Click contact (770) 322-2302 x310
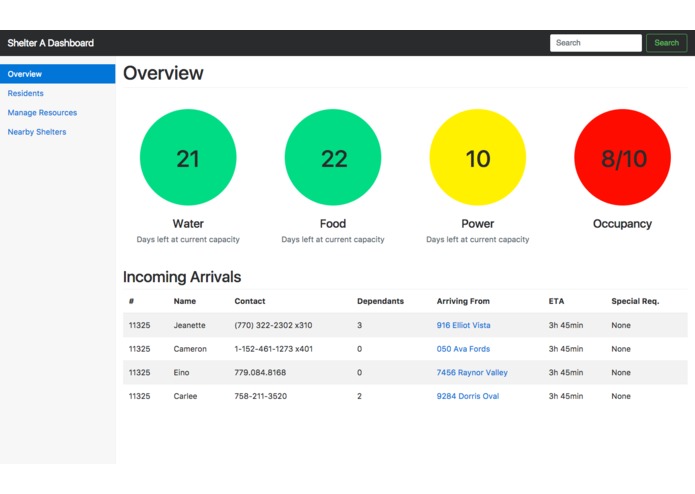Screen dimensions: 695x494 tap(273, 325)
